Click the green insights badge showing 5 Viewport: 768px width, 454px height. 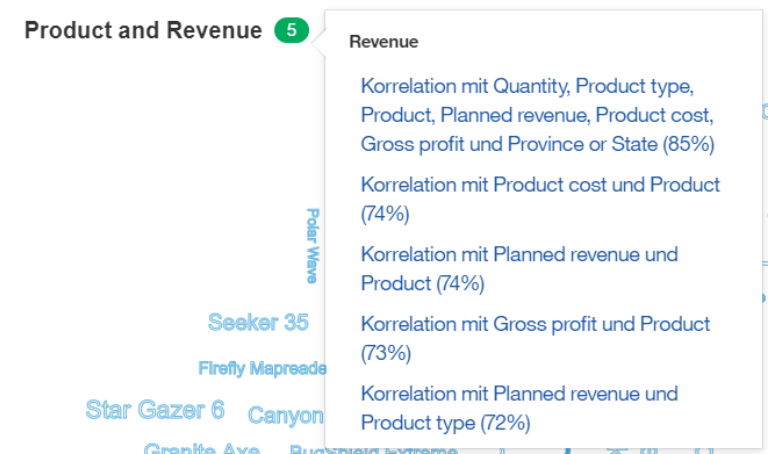[x=291, y=30]
